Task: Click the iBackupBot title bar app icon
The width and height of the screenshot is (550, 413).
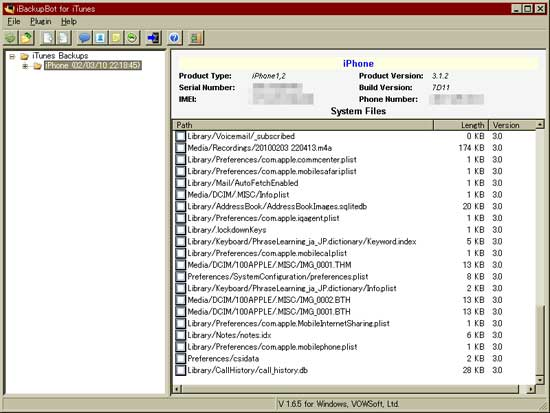Action: click(x=9, y=8)
